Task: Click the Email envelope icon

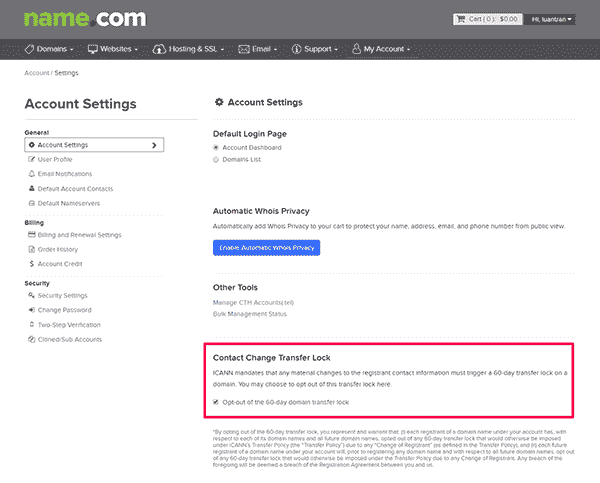Action: point(244,49)
